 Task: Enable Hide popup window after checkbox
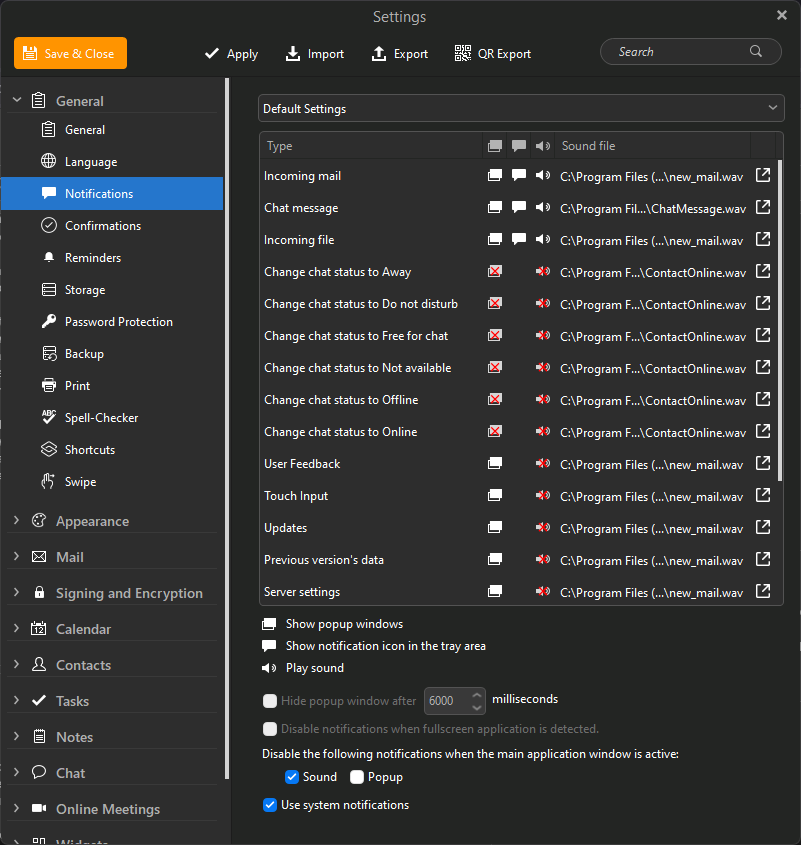point(270,701)
